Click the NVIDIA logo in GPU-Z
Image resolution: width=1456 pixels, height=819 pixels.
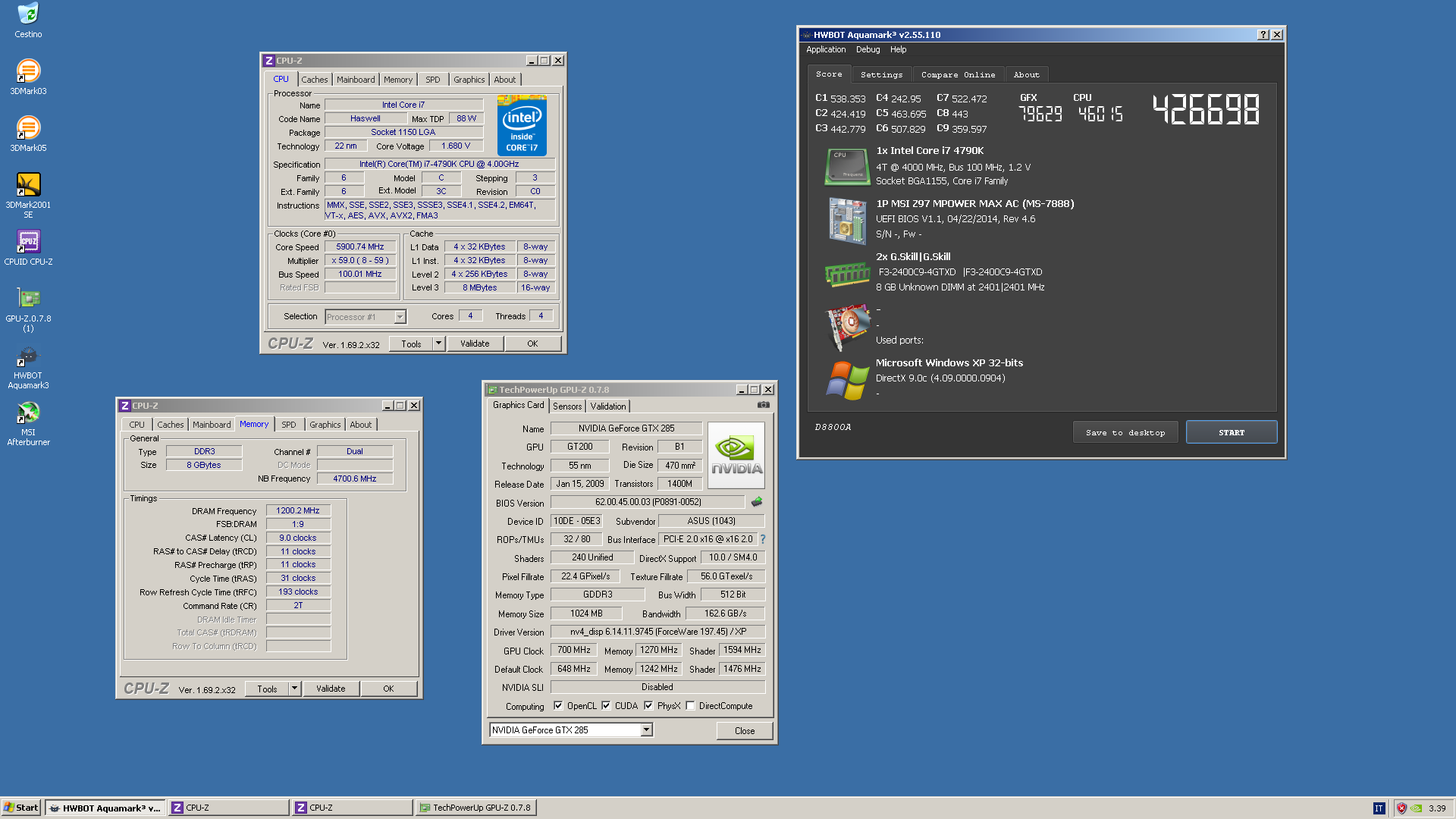(x=736, y=455)
